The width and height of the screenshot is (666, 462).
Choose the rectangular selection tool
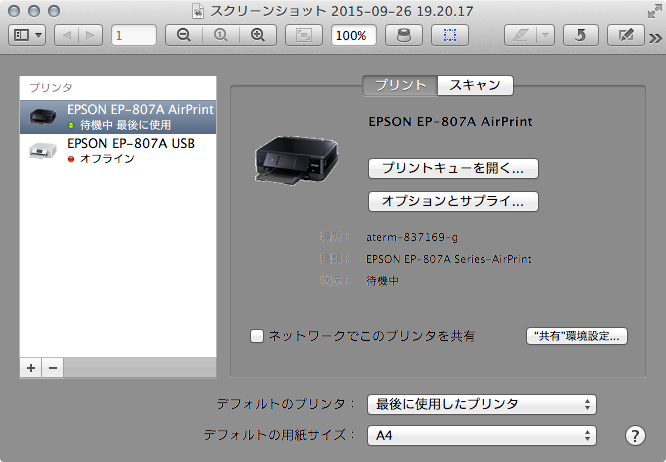(450, 35)
